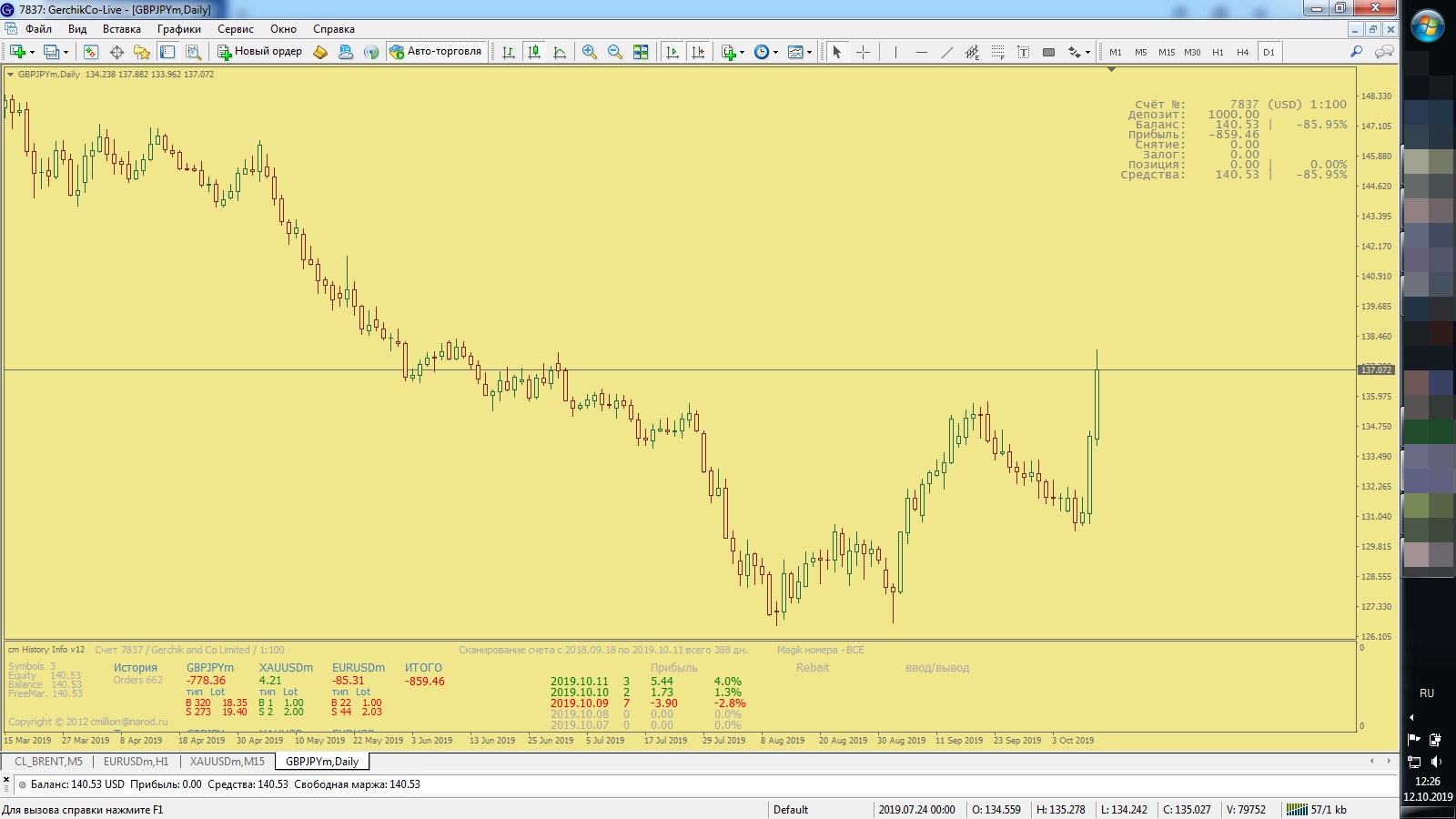Open the Вставка menu
This screenshot has height=819, width=1456.
point(122,29)
